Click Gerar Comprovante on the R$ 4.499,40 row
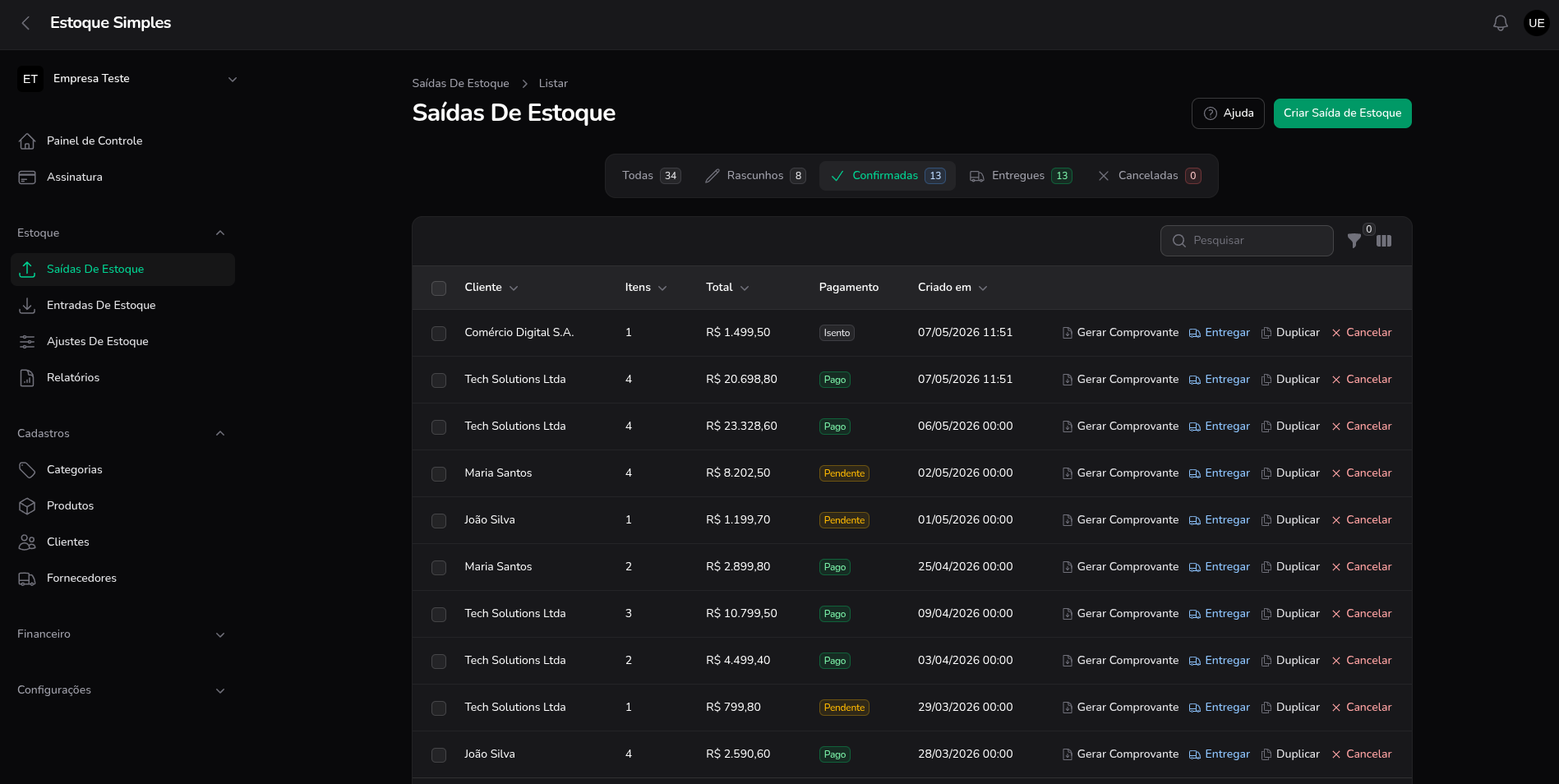 (1120, 661)
